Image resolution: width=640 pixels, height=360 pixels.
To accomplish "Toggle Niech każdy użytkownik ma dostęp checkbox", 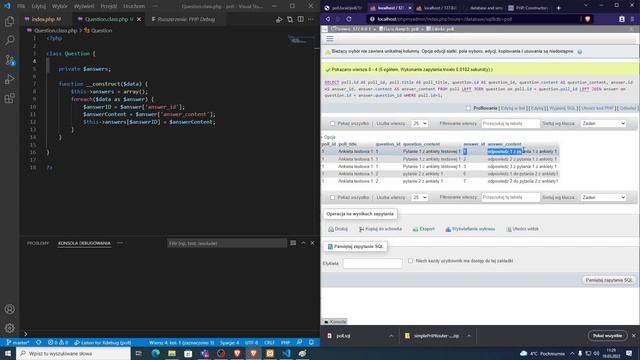I will coord(410,260).
